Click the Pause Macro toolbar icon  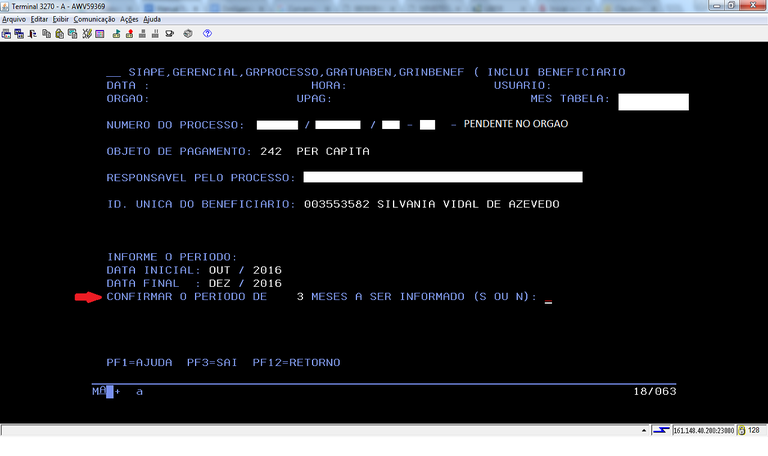tap(155, 34)
